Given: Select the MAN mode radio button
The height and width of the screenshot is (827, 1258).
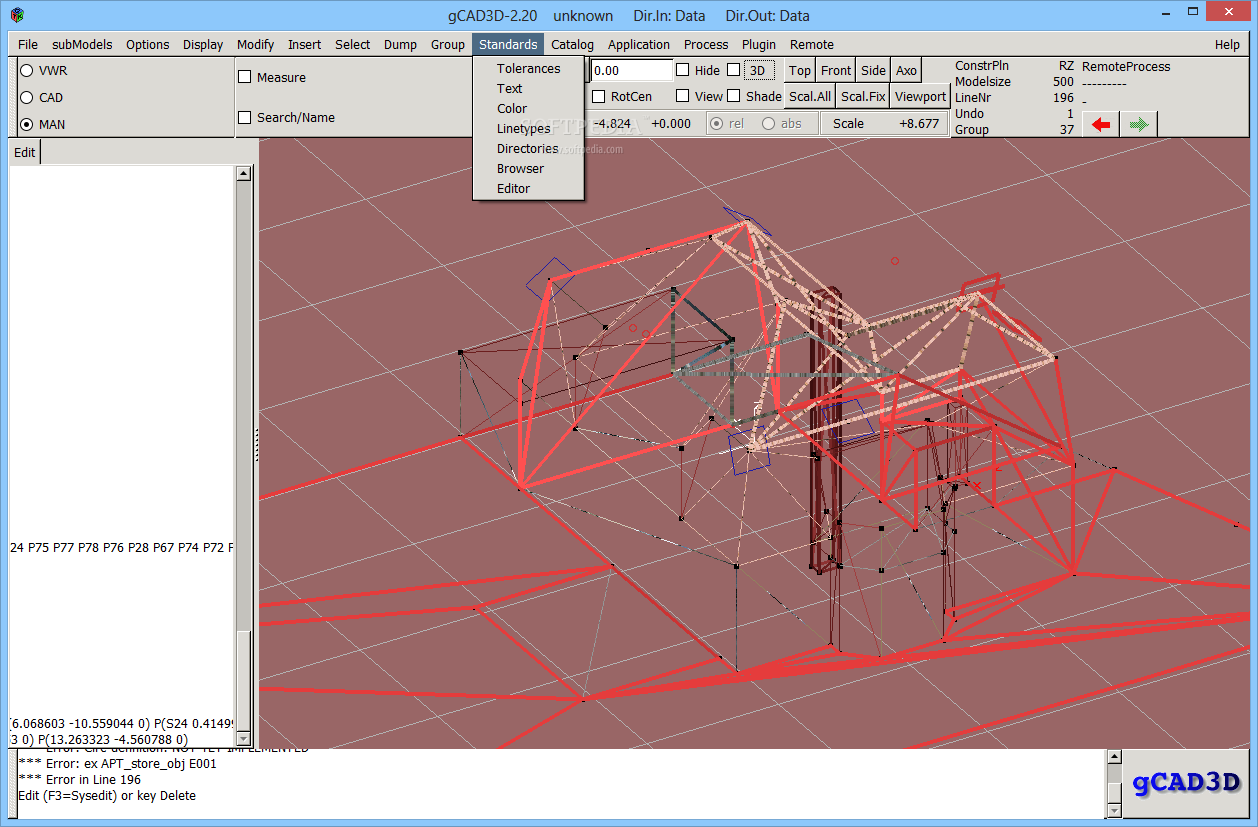Looking at the screenshot, I should click(27, 125).
